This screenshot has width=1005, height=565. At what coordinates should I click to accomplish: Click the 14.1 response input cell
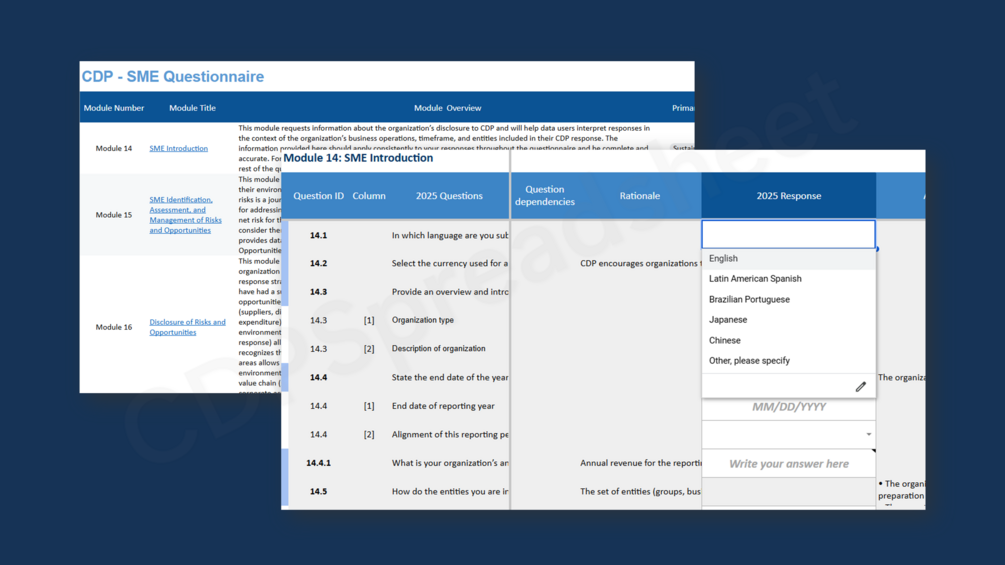(788, 234)
